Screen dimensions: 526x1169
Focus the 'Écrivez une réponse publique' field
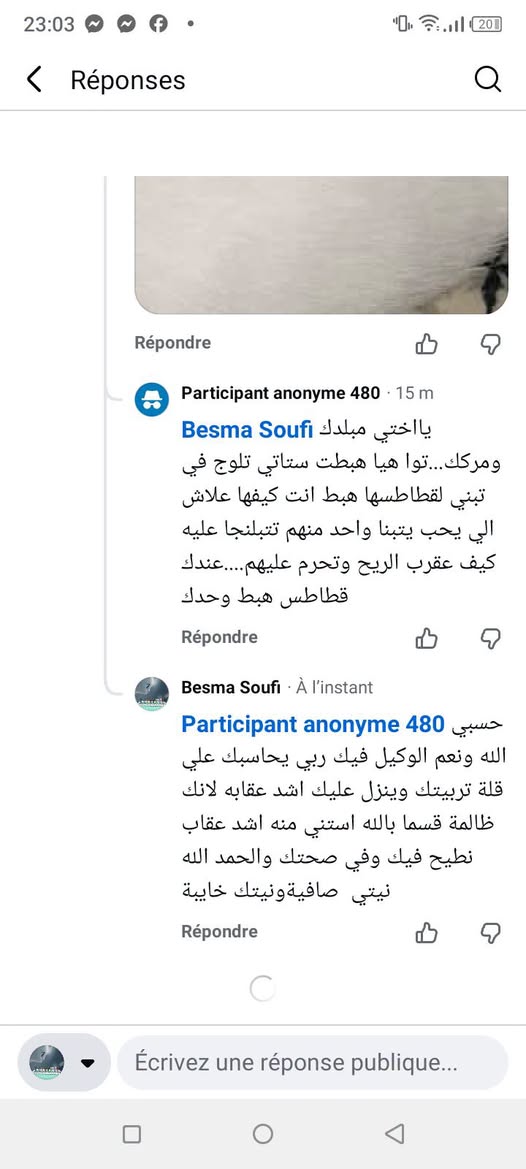pyautogui.click(x=312, y=1062)
